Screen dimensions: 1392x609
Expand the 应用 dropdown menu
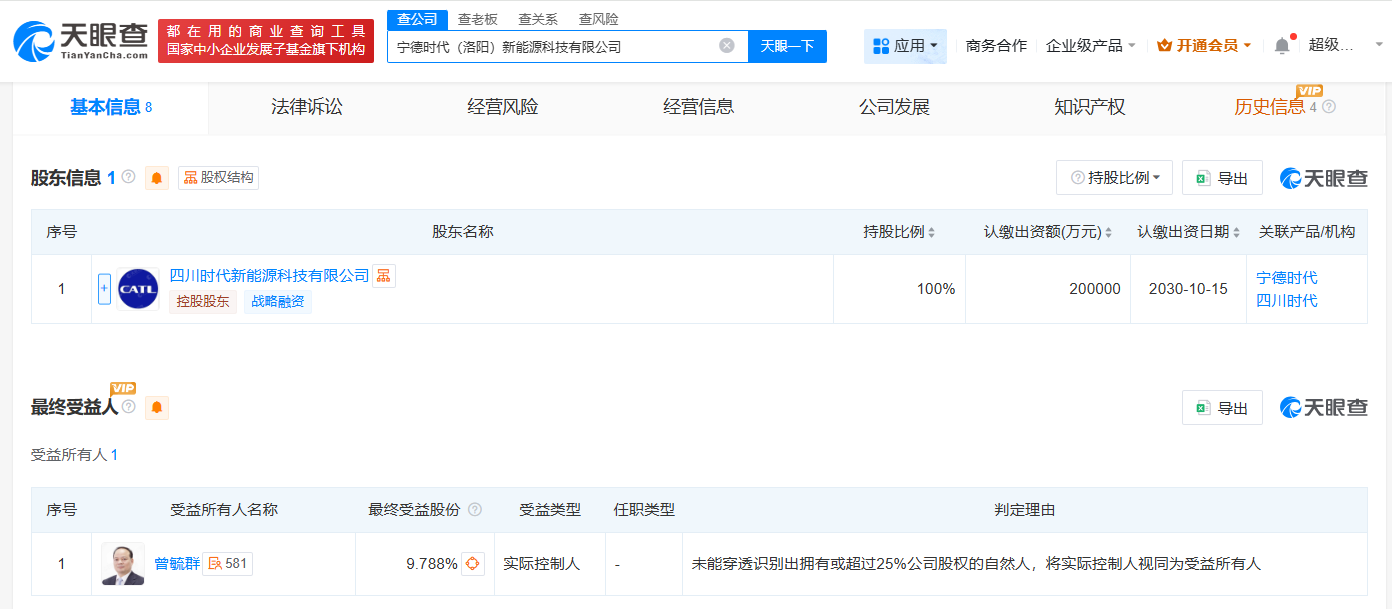click(x=905, y=46)
